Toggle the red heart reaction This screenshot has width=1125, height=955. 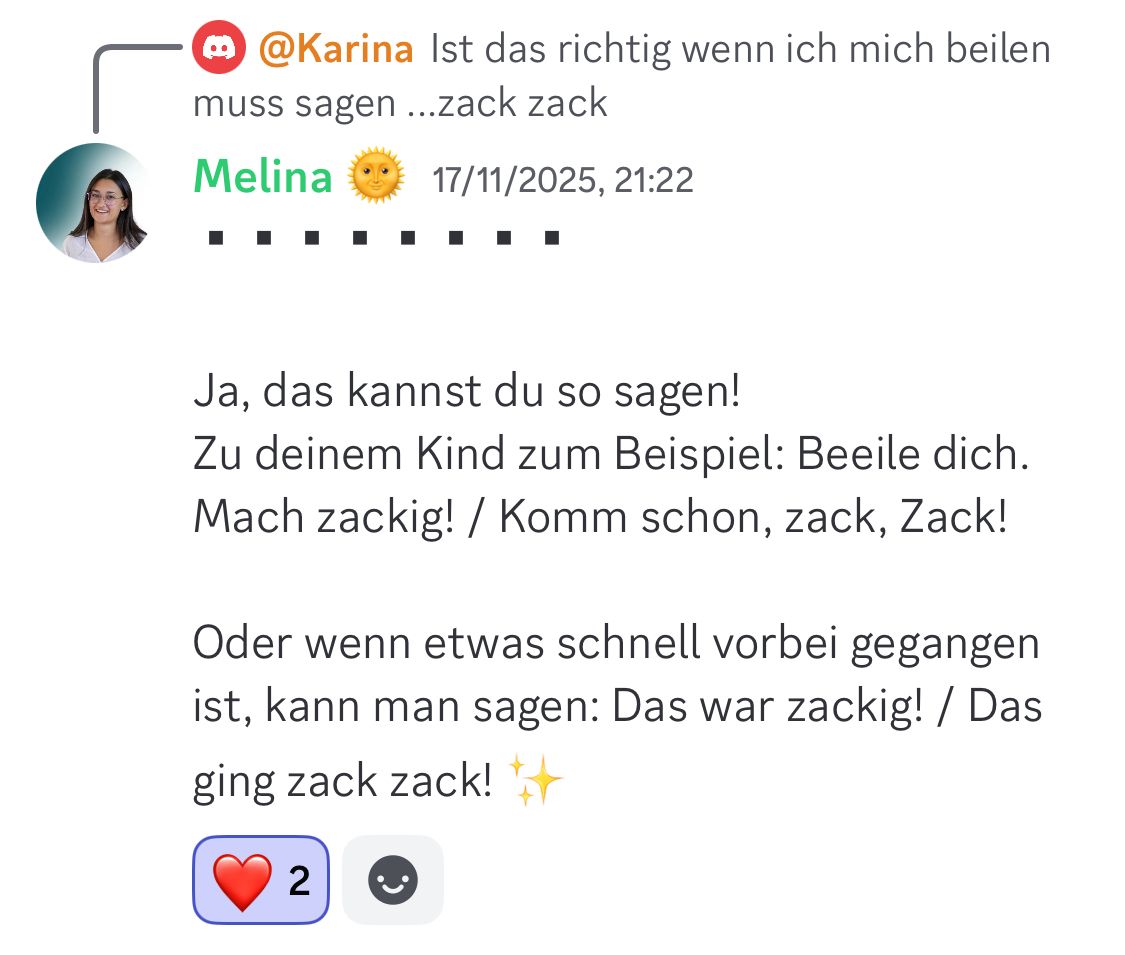(x=242, y=880)
